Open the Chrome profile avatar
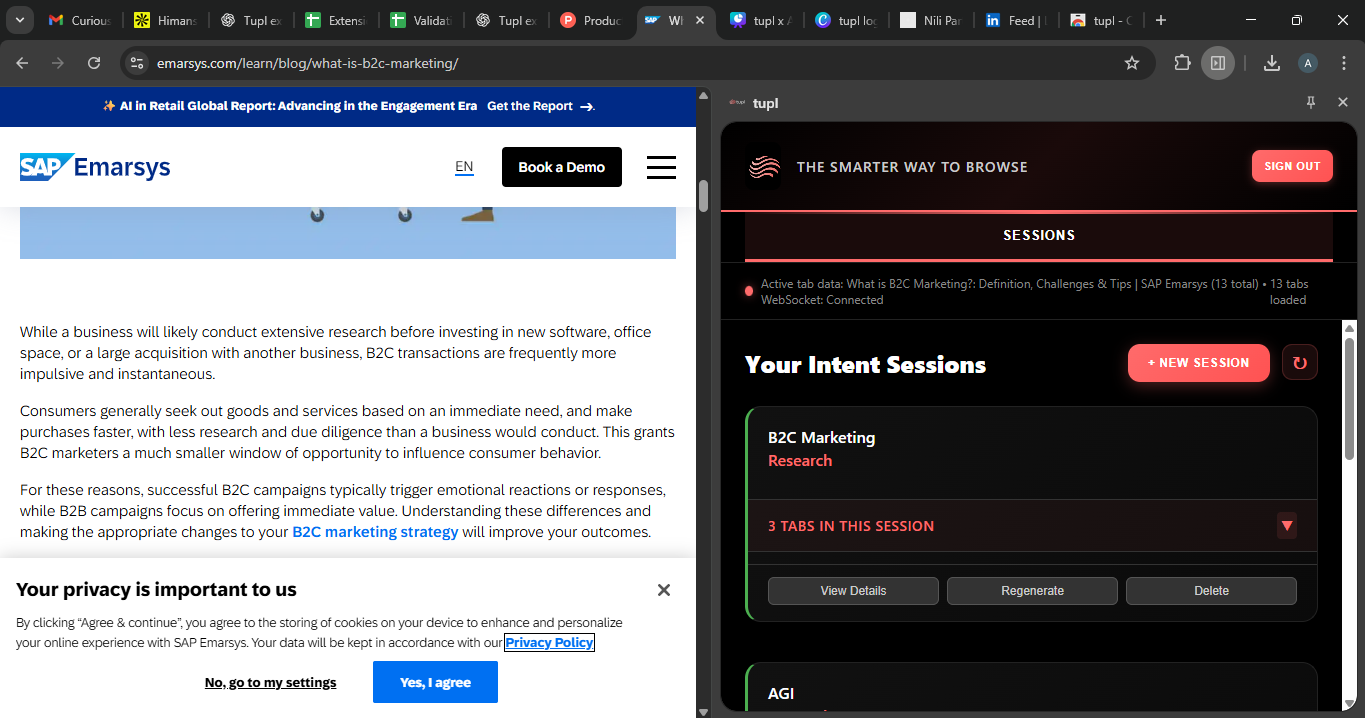 pos(1308,63)
